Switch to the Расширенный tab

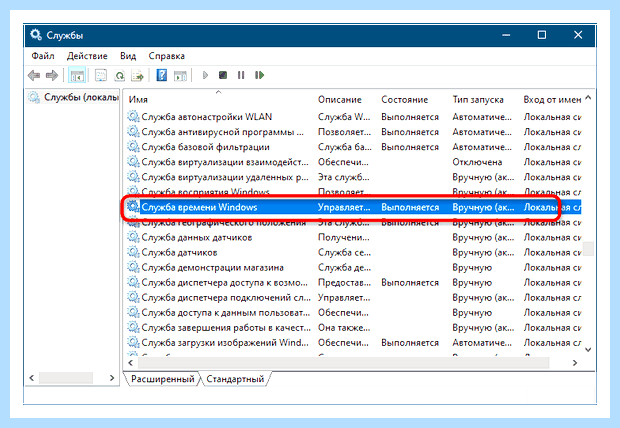pos(163,379)
